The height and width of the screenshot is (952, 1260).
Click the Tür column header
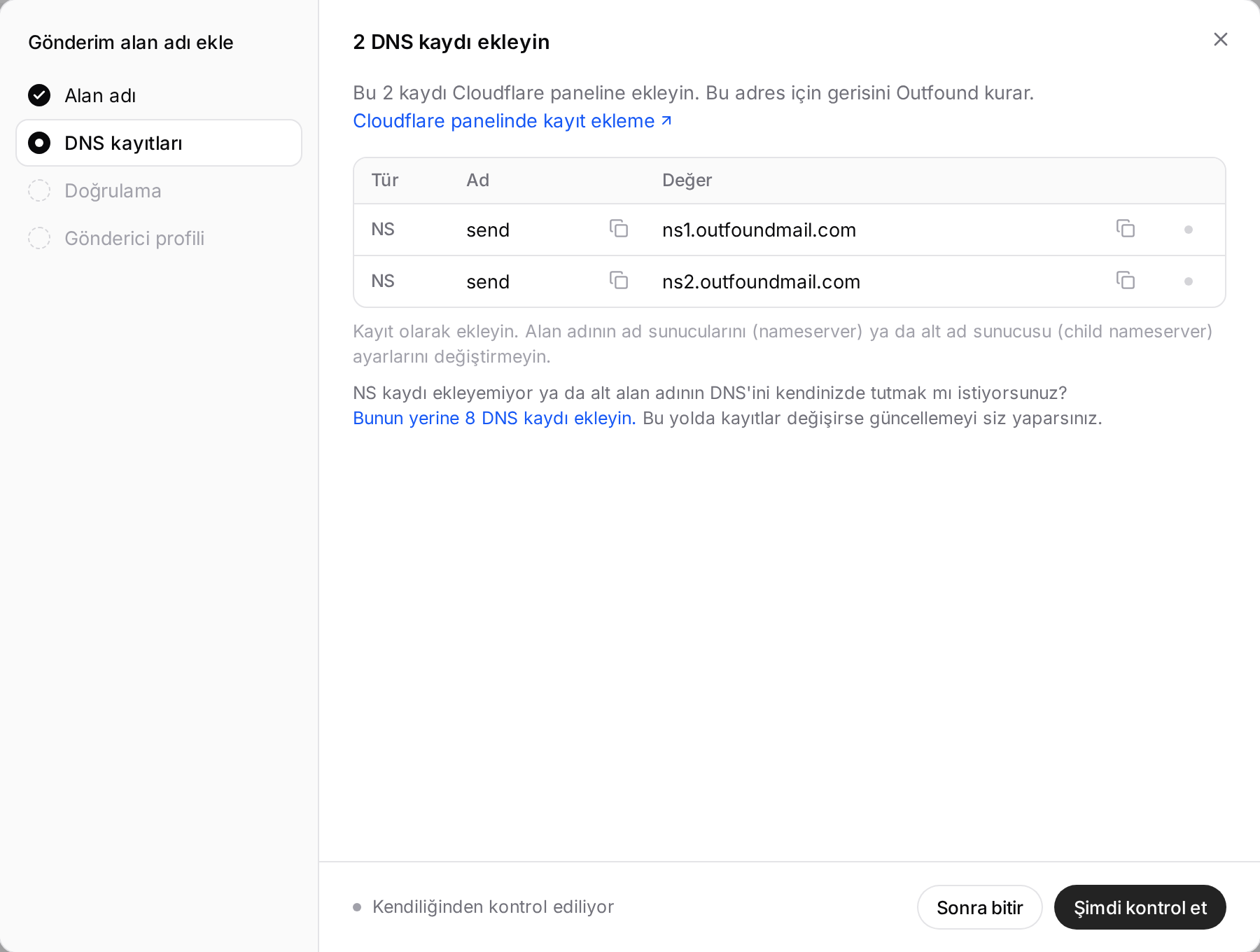coord(385,180)
